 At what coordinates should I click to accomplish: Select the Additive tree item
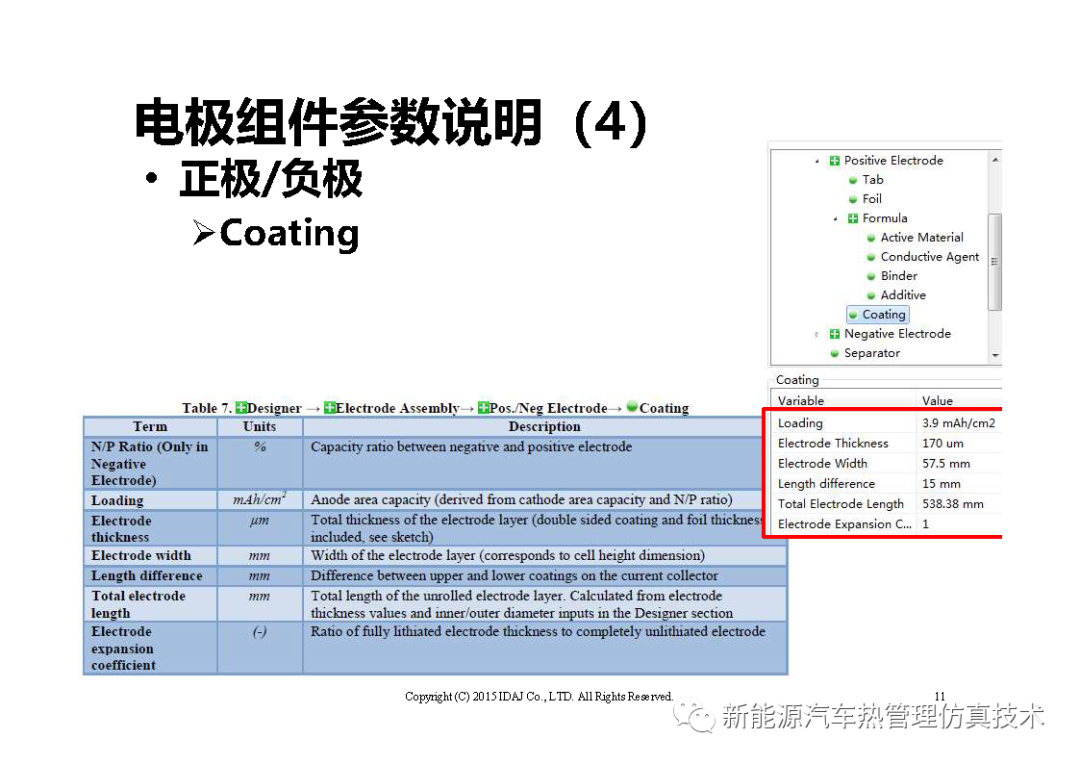[x=903, y=296]
